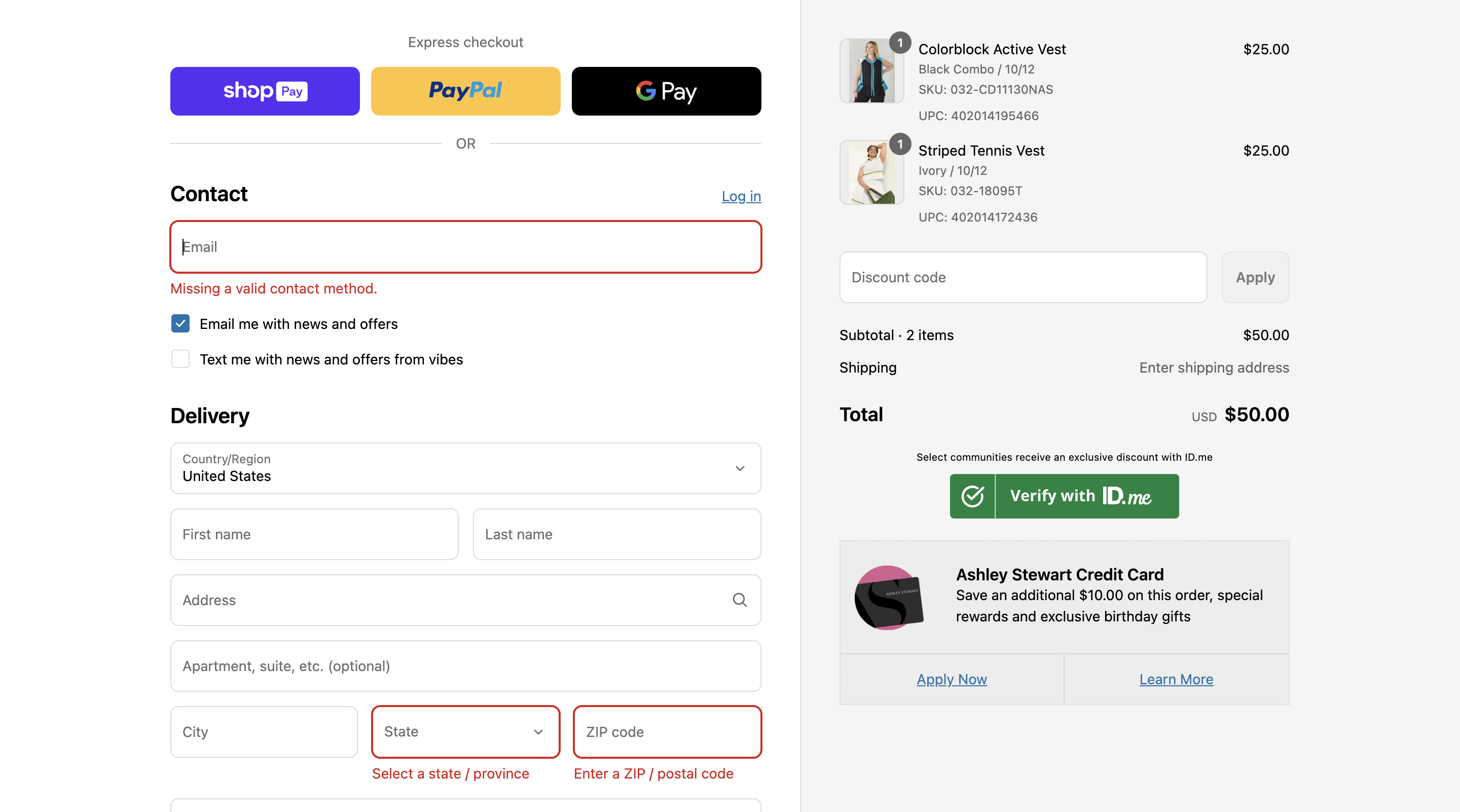The width and height of the screenshot is (1460, 812).
Task: Click the City field
Action: (264, 731)
